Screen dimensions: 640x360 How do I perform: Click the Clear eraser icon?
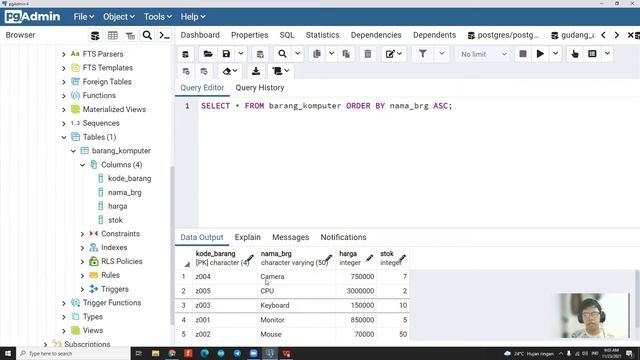(x=227, y=71)
